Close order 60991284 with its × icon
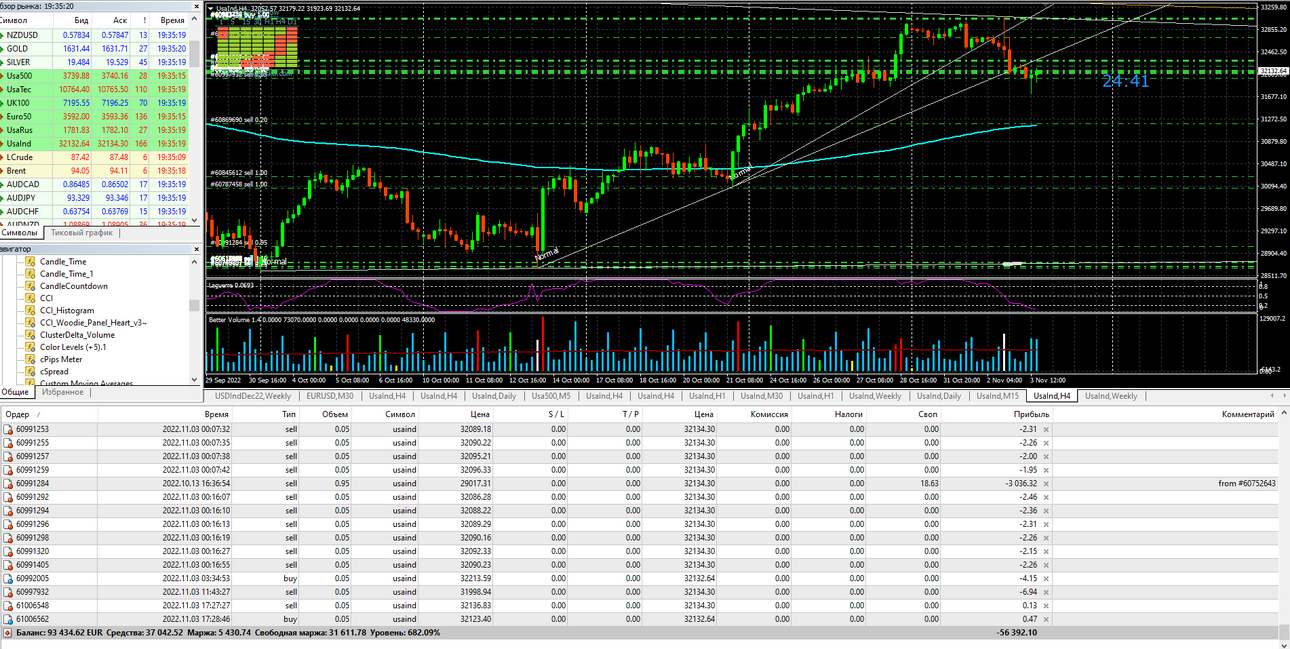The height and width of the screenshot is (649, 1290). 1046,483
